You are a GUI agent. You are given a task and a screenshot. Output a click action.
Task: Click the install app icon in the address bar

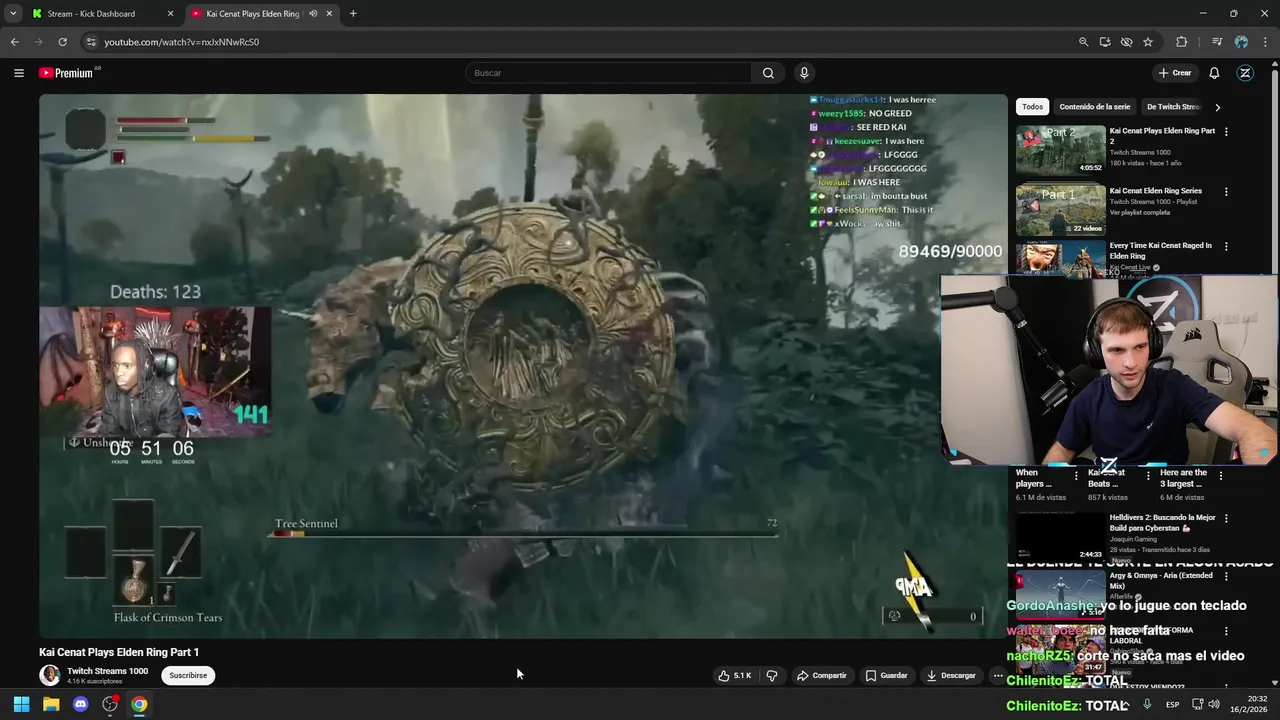pyautogui.click(x=1105, y=42)
